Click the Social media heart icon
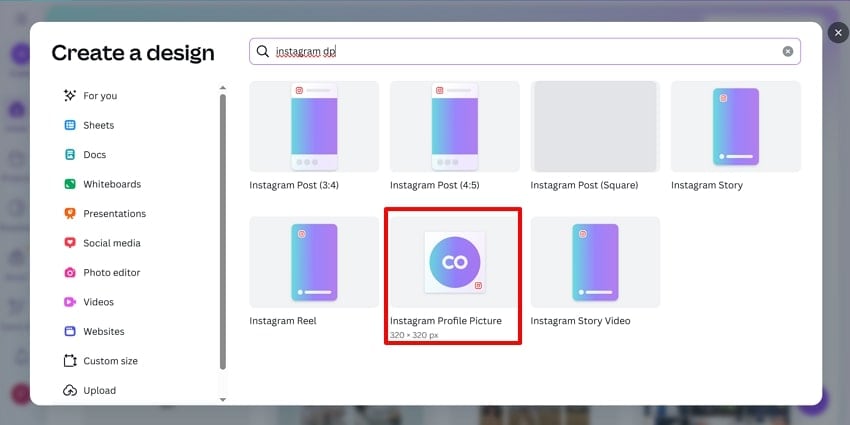 point(70,243)
